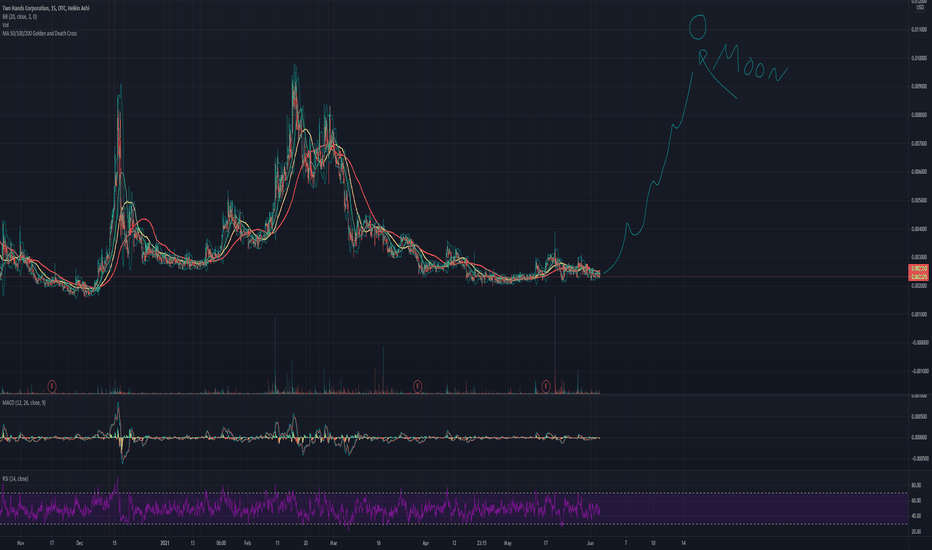Click the 0.005000 price axis label

(919, 200)
